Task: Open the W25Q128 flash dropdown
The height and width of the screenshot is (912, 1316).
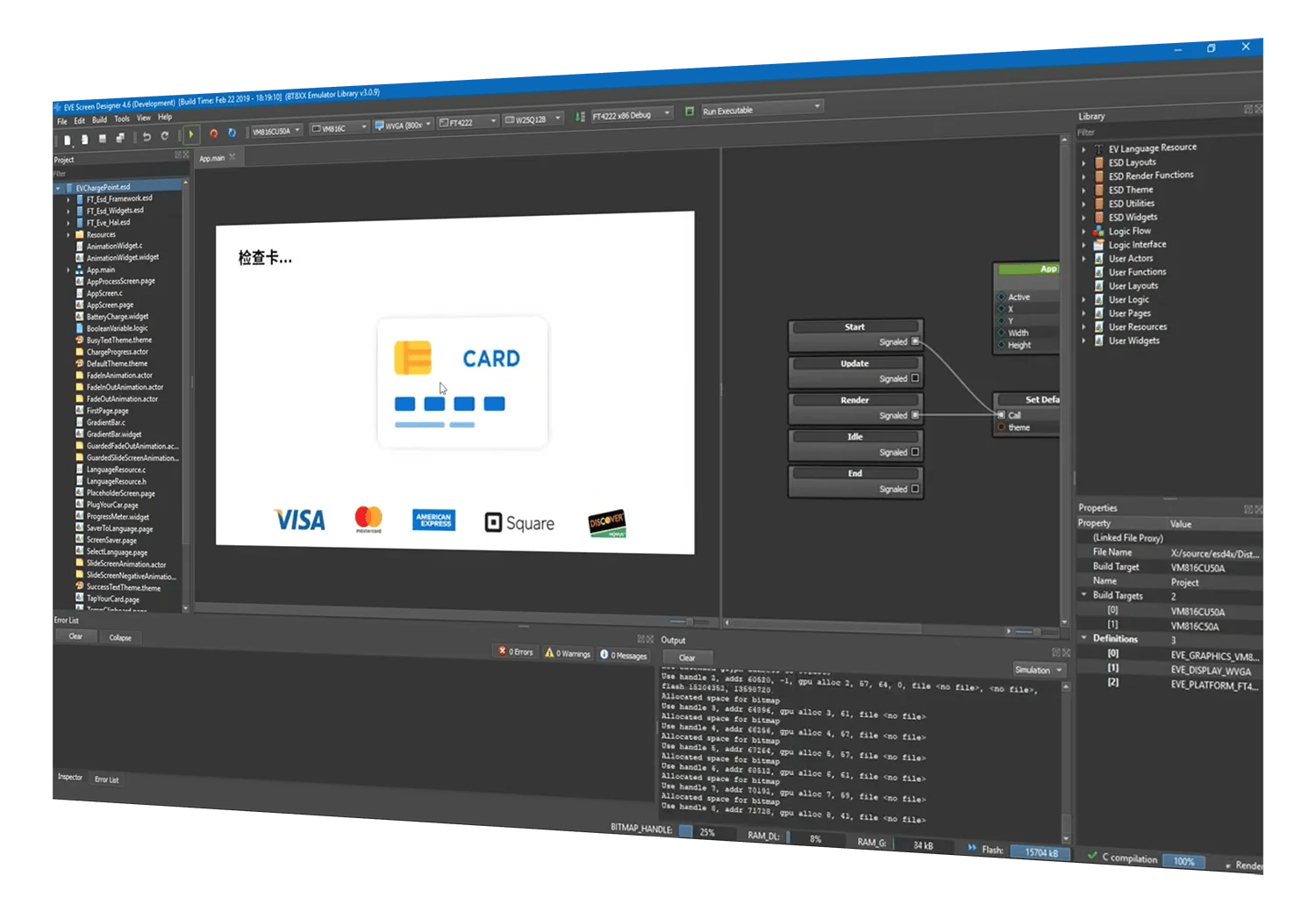Action: pos(533,119)
